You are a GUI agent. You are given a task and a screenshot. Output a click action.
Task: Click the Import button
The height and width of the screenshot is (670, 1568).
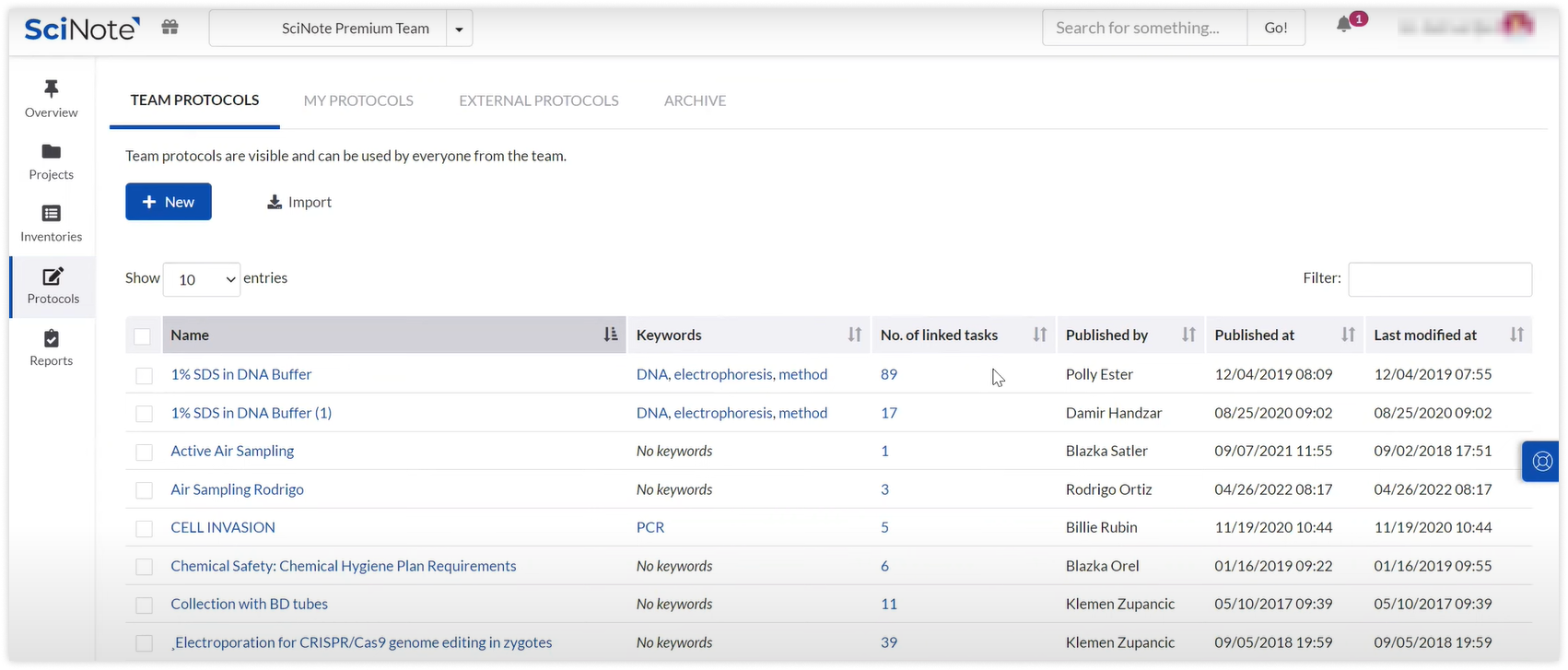[299, 202]
